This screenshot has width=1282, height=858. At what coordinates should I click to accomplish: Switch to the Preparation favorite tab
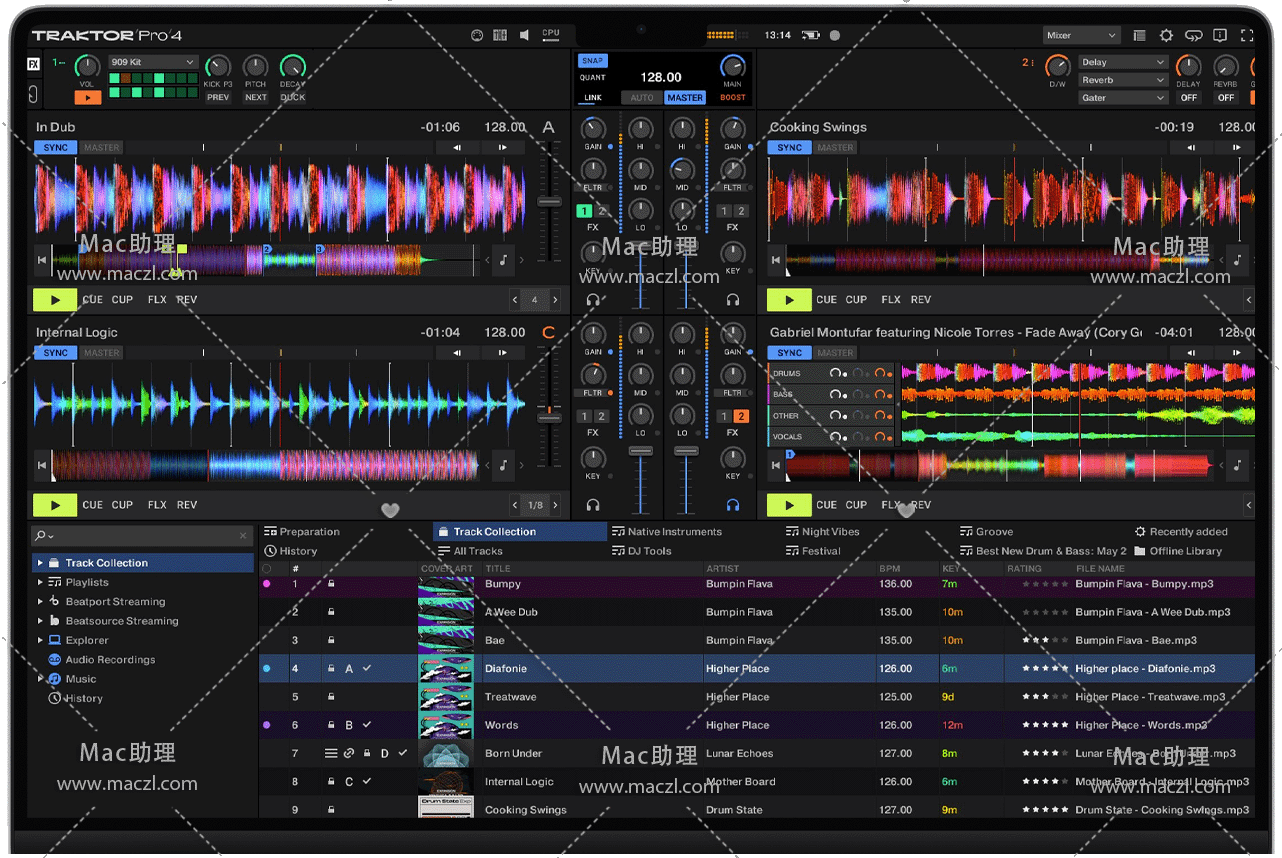pyautogui.click(x=309, y=532)
